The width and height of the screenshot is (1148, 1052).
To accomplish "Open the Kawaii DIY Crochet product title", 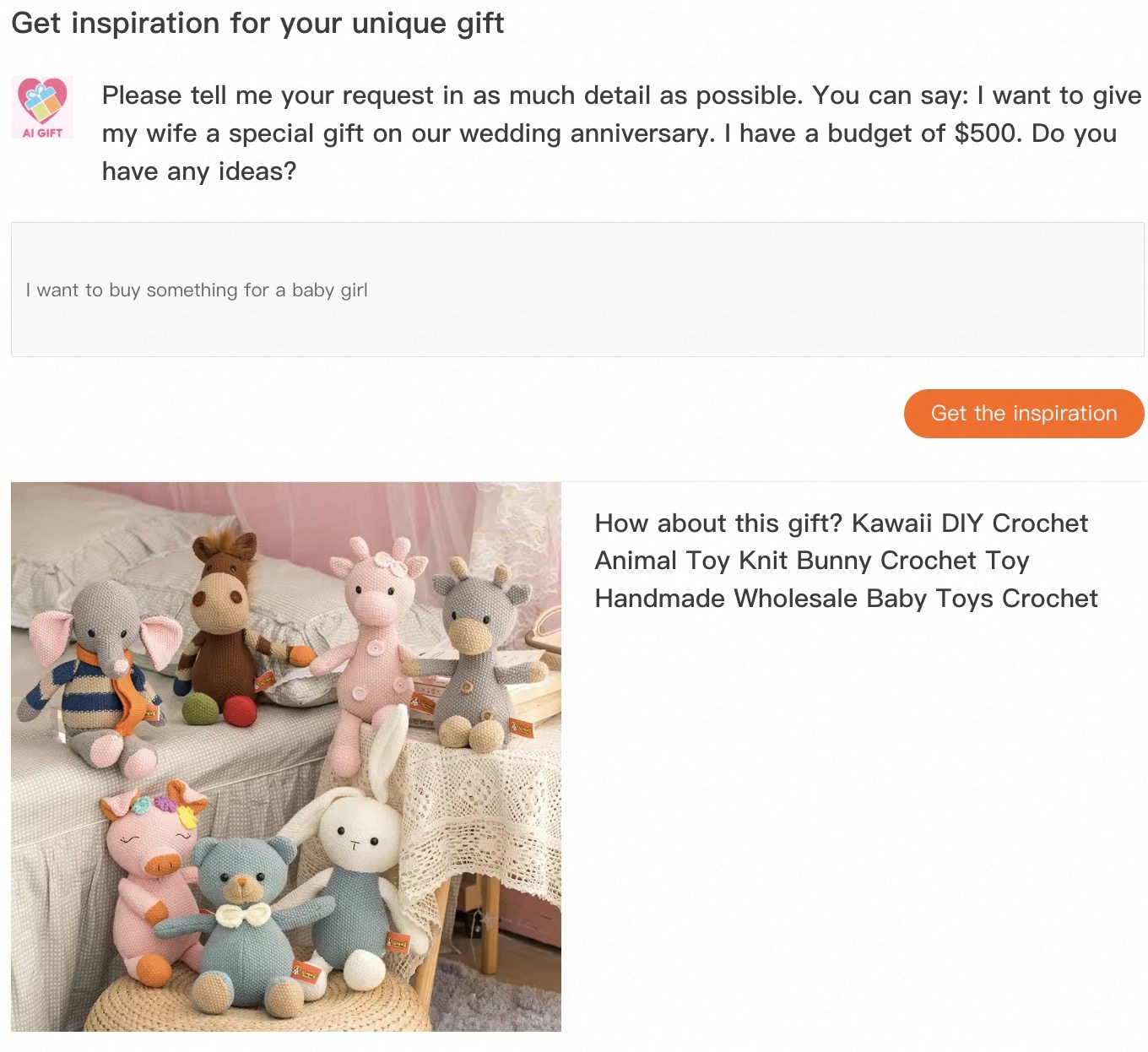I will click(x=845, y=560).
